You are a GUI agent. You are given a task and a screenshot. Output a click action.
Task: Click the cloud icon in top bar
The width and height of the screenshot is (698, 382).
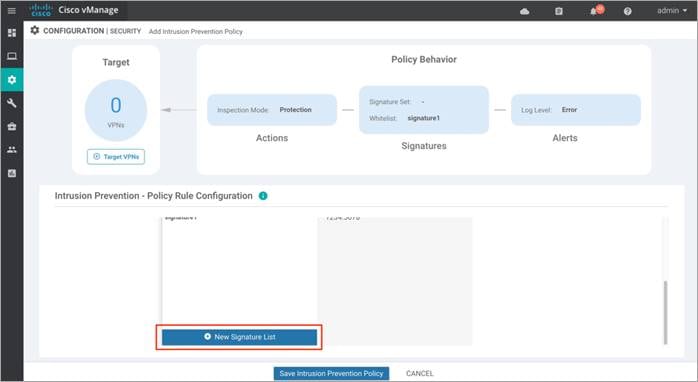click(524, 11)
